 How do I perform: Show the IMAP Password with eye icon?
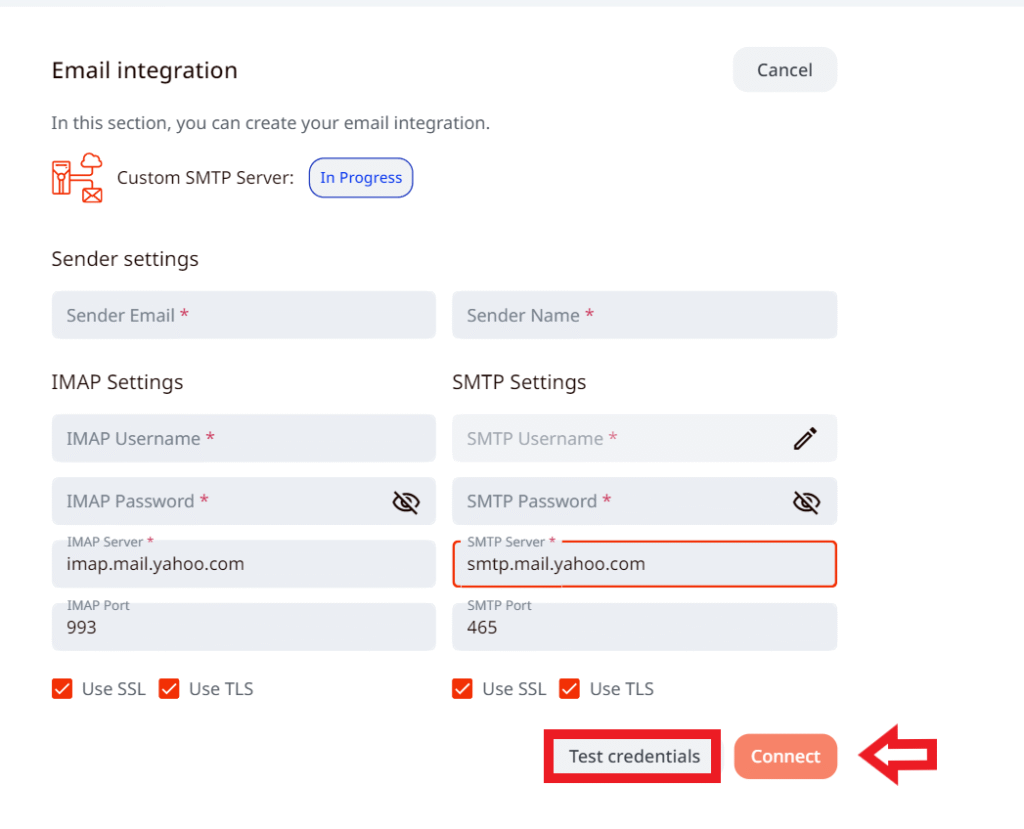406,502
